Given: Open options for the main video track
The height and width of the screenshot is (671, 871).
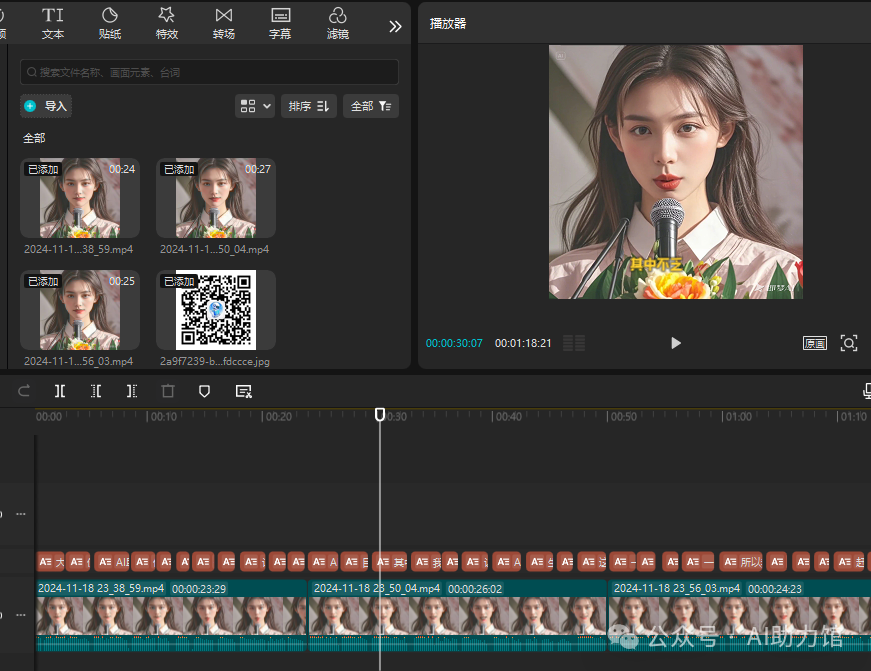Looking at the screenshot, I should [x=21, y=615].
